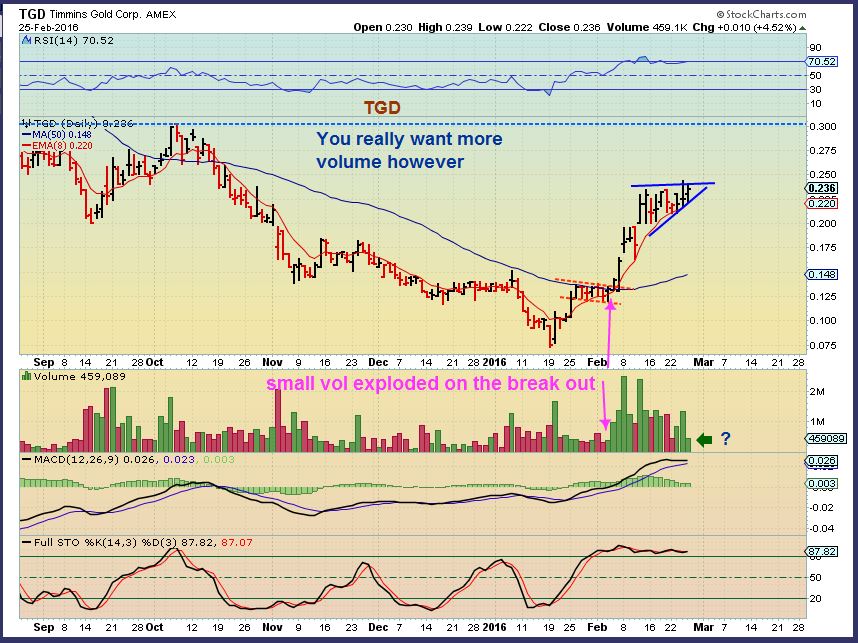Click the AMEX exchange label
Screen dimensions: 858x643
click(x=161, y=15)
